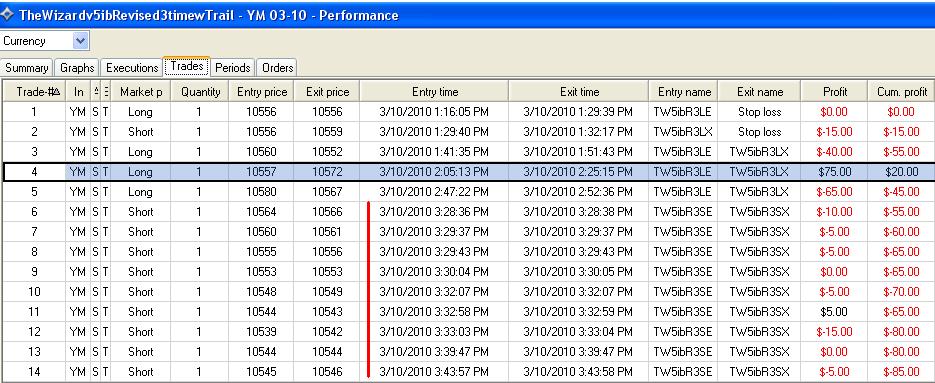Click the NinjaTrader window title icon
935x383 pixels.
[7, 14]
